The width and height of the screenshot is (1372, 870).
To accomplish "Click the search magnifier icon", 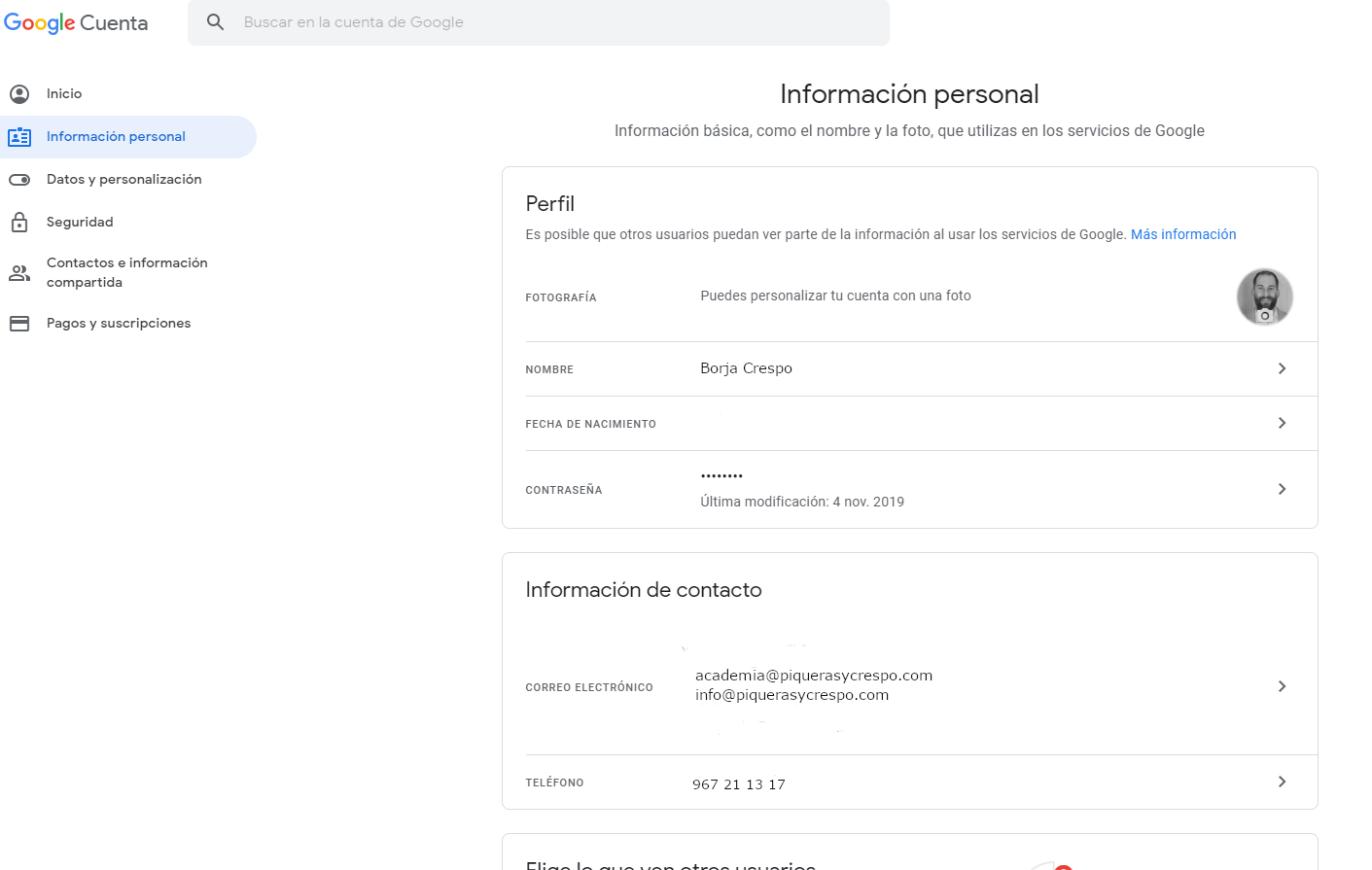I will click(216, 21).
